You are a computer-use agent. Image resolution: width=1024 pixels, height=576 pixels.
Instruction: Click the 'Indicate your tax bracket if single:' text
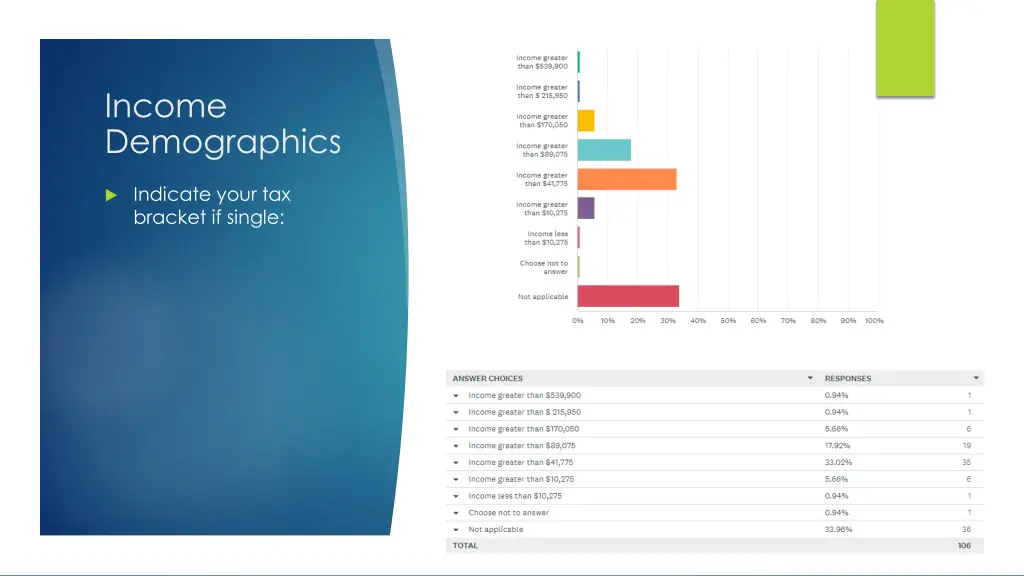click(x=212, y=205)
